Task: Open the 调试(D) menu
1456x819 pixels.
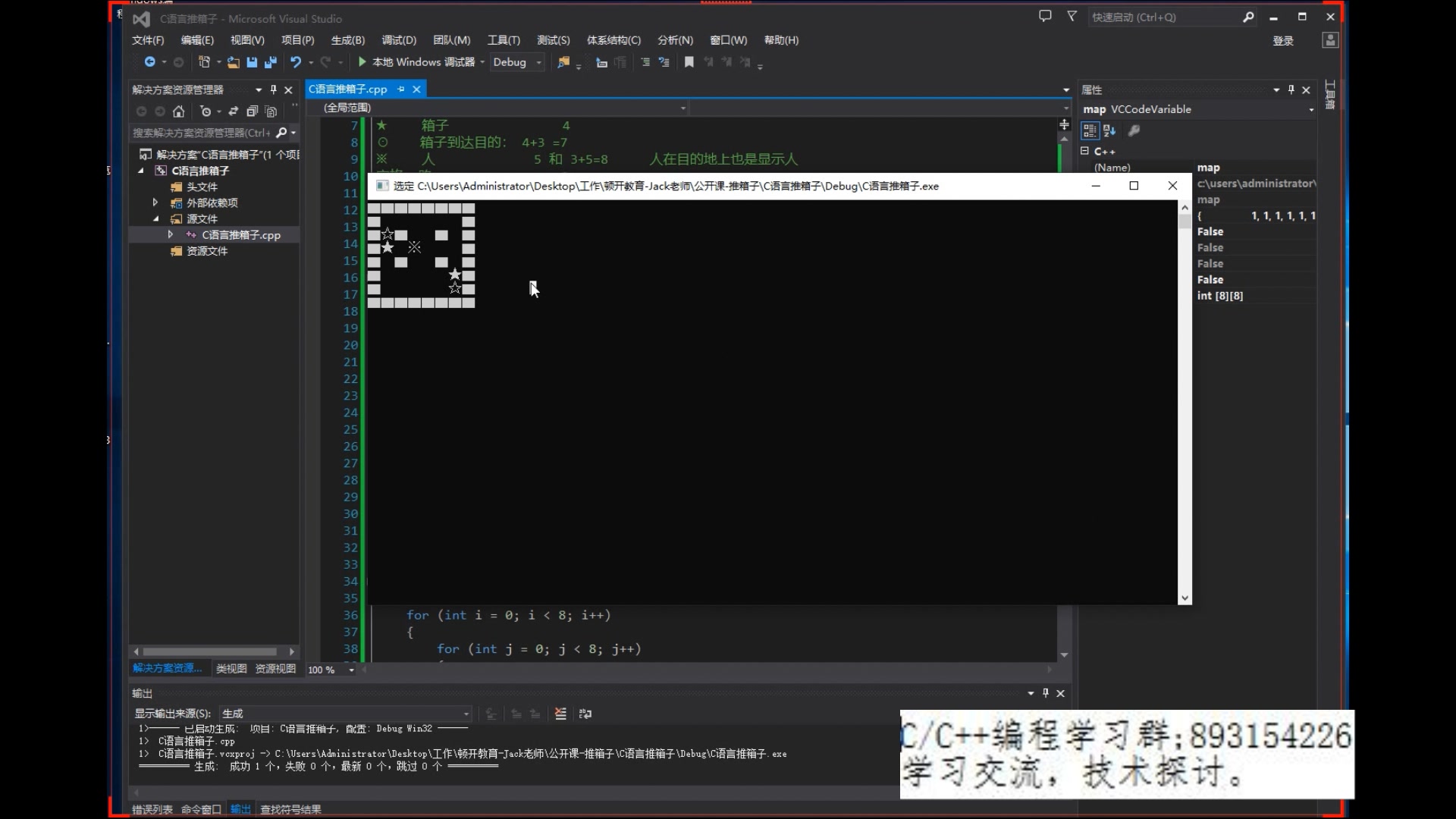Action: pos(398,40)
